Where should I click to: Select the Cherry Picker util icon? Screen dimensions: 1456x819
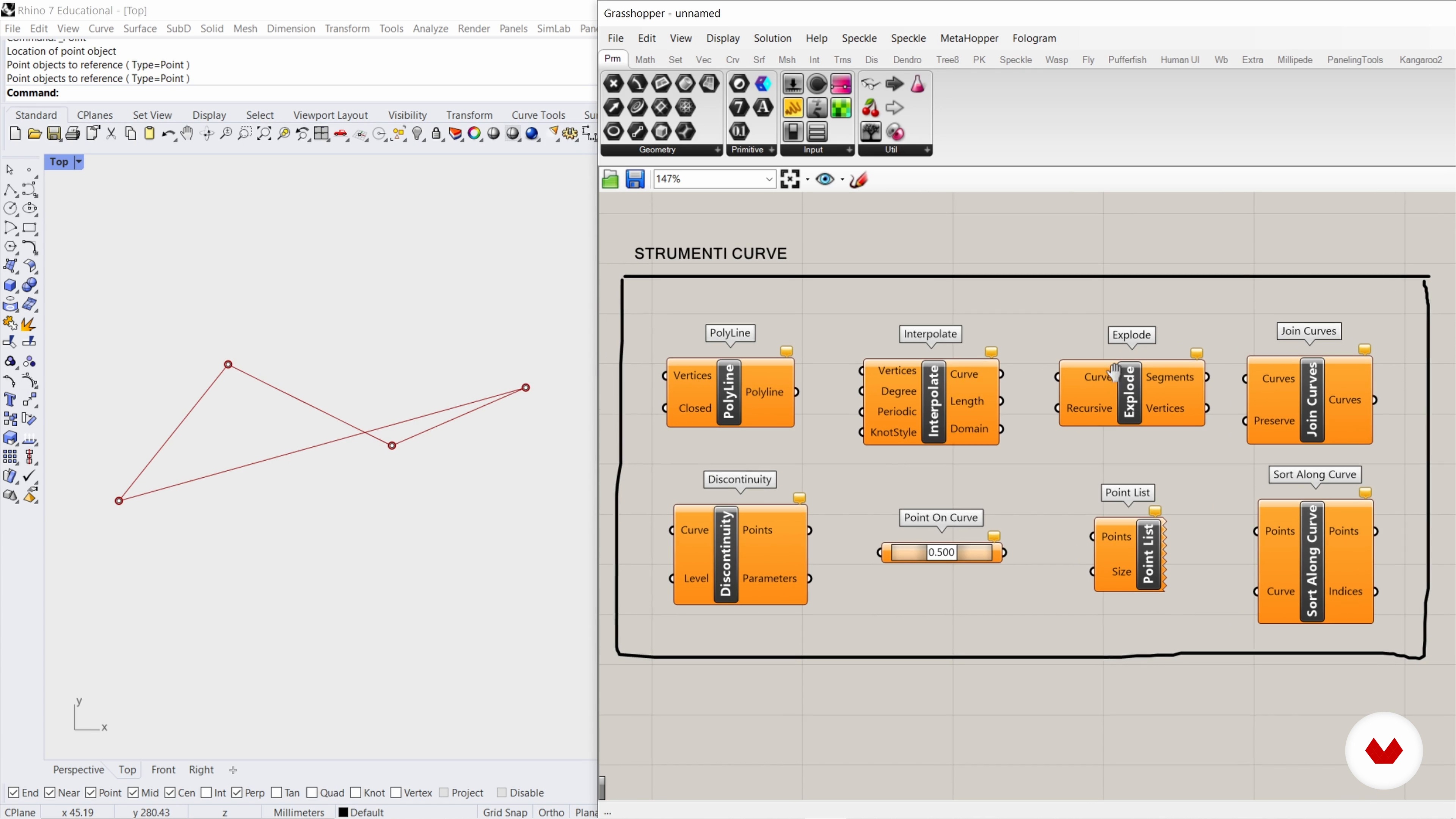coord(871,107)
